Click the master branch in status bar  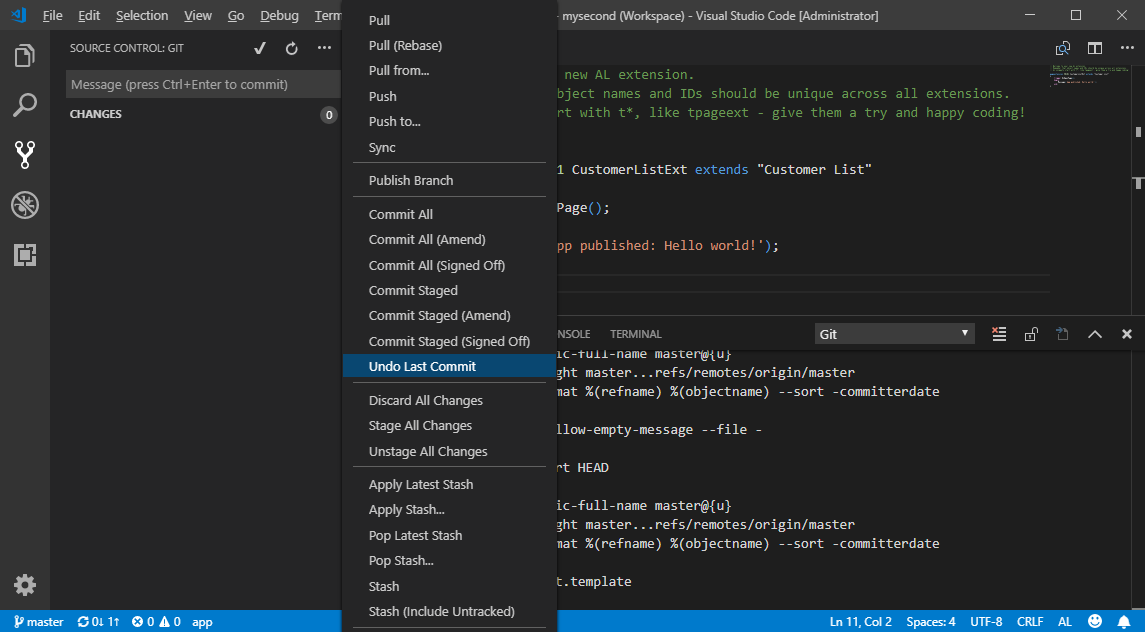[x=39, y=622]
